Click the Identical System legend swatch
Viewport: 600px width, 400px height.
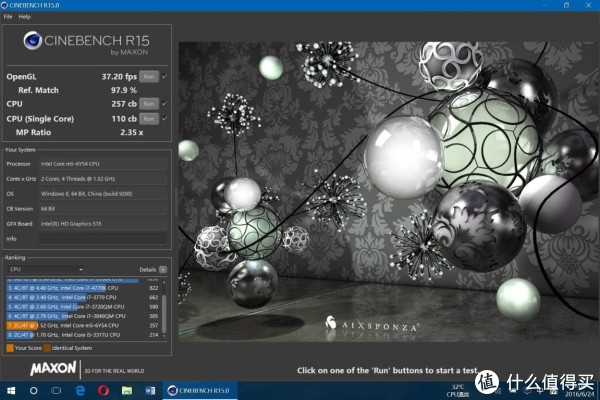tap(47, 348)
